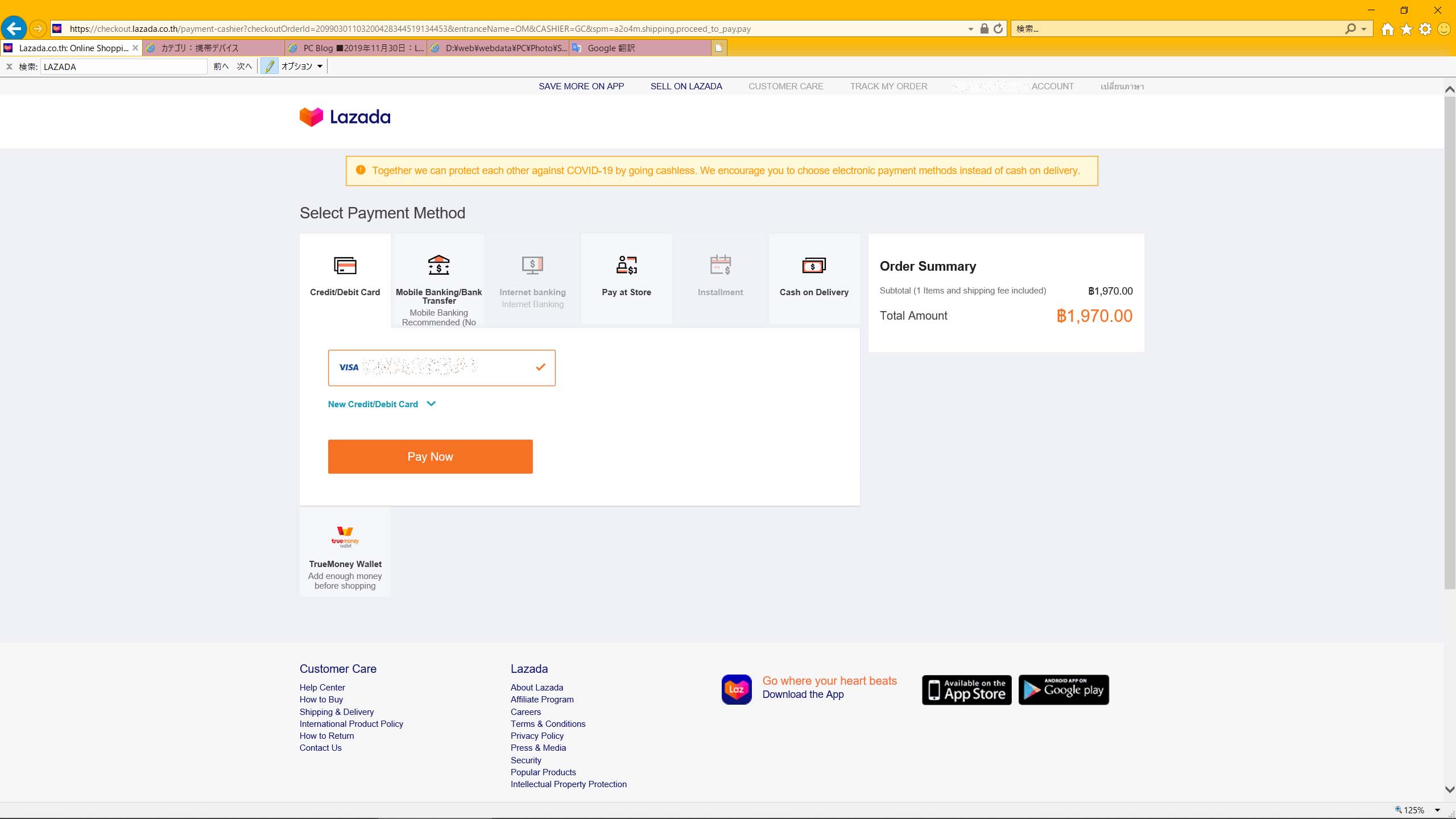1456x819 pixels.
Task: Click the Laz app icon in footer
Action: (x=737, y=689)
